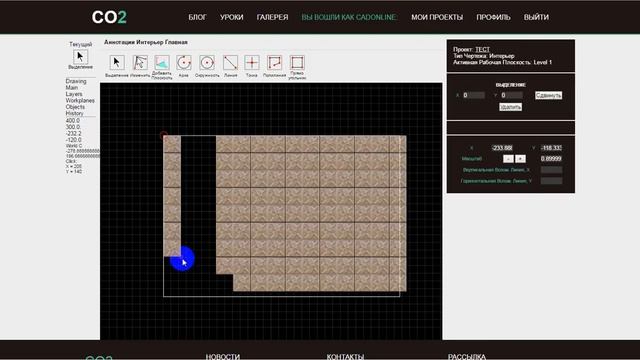Click the X coordinate field showing -233.888
The width and height of the screenshot is (640, 360).
pyautogui.click(x=502, y=148)
